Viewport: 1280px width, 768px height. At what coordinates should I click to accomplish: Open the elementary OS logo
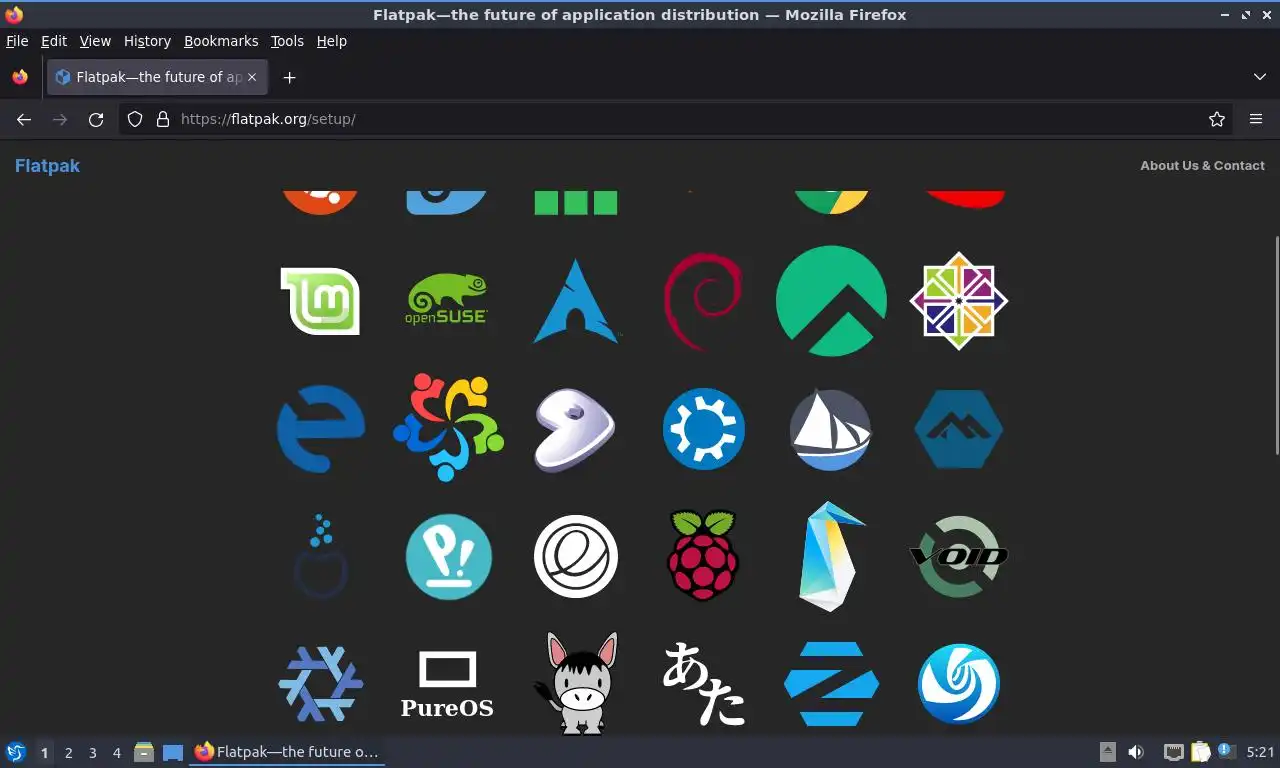click(x=575, y=556)
